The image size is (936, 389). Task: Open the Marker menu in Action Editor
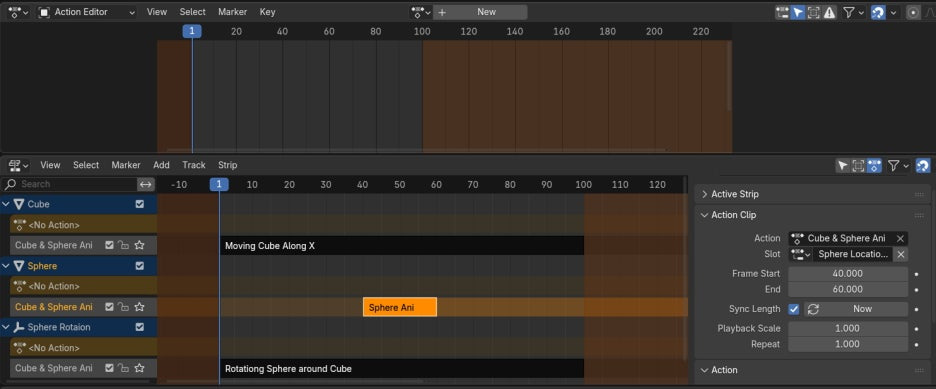click(232, 12)
